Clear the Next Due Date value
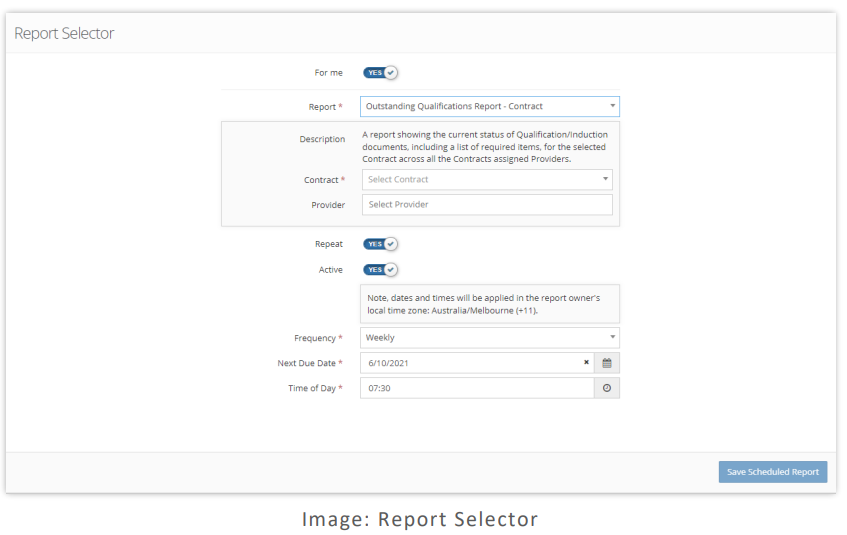Screen dimensions: 847x535 coord(586,363)
